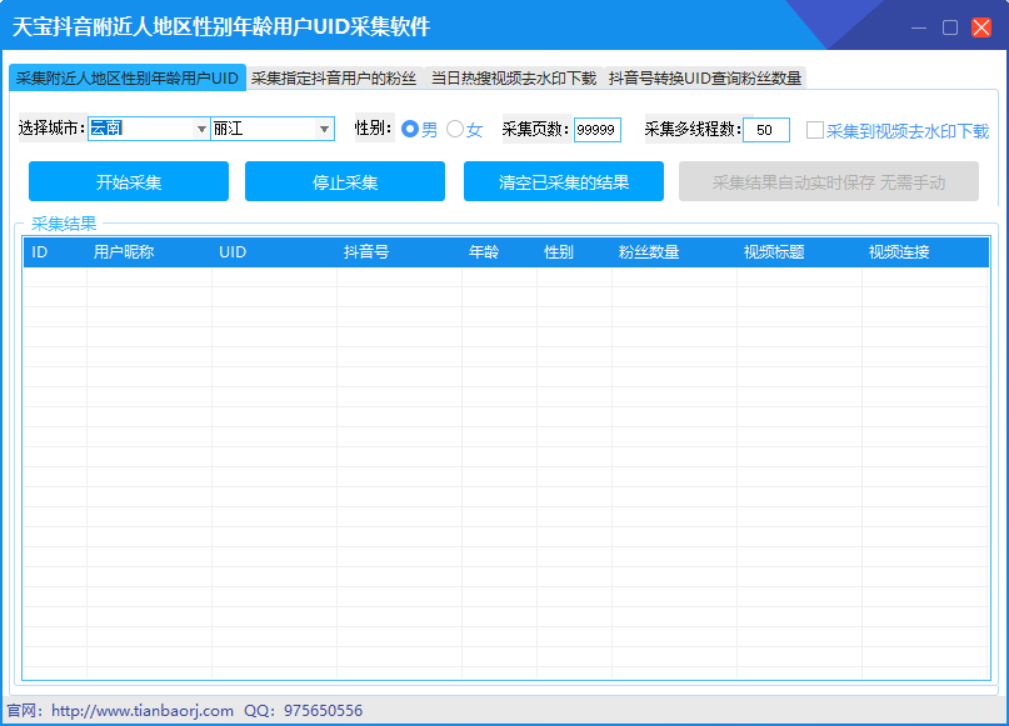Click the 用户昵称 column header
The width and height of the screenshot is (1009, 726).
122,252
